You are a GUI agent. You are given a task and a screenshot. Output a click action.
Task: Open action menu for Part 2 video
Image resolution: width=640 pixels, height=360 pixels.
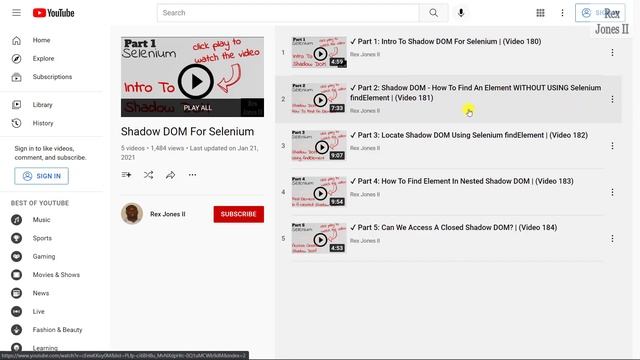tap(612, 99)
